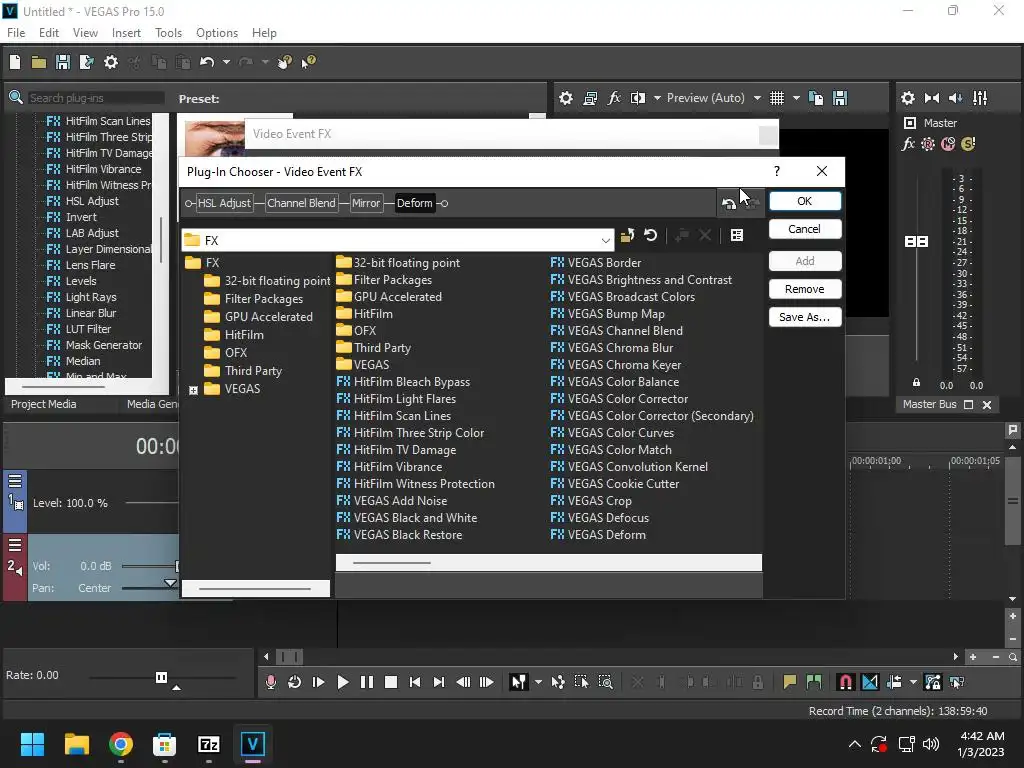Start playback with Play button
The height and width of the screenshot is (768, 1024).
(x=342, y=682)
